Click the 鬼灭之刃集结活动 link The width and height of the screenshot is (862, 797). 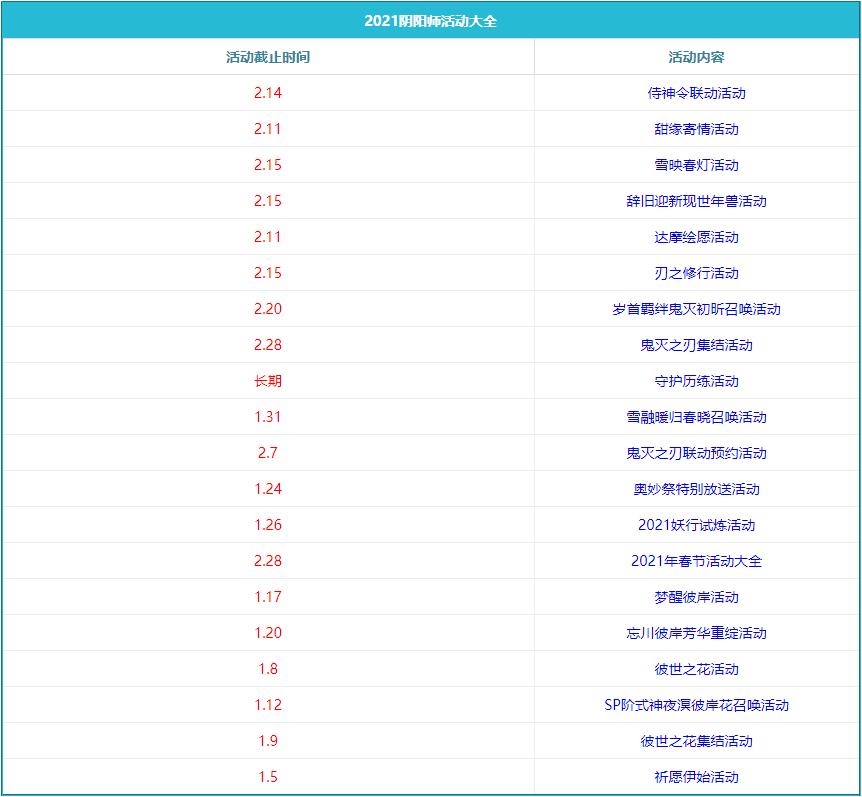(696, 345)
